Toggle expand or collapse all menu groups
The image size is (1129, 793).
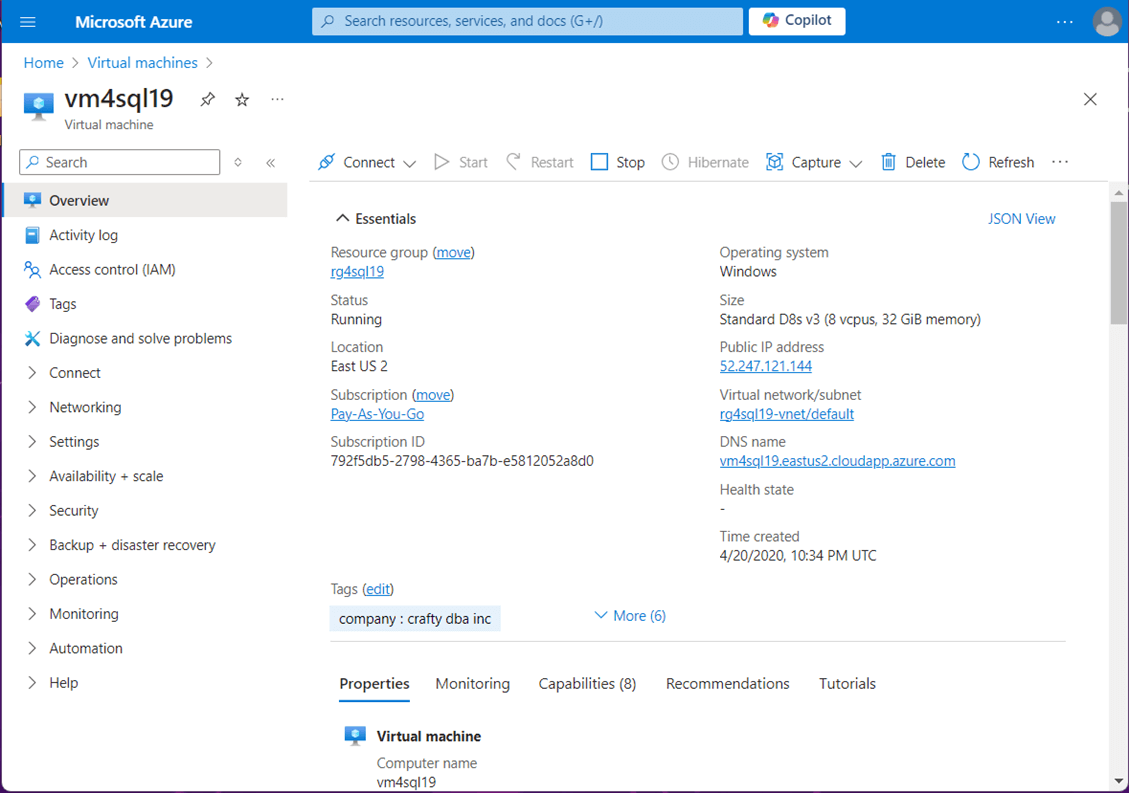pos(238,162)
